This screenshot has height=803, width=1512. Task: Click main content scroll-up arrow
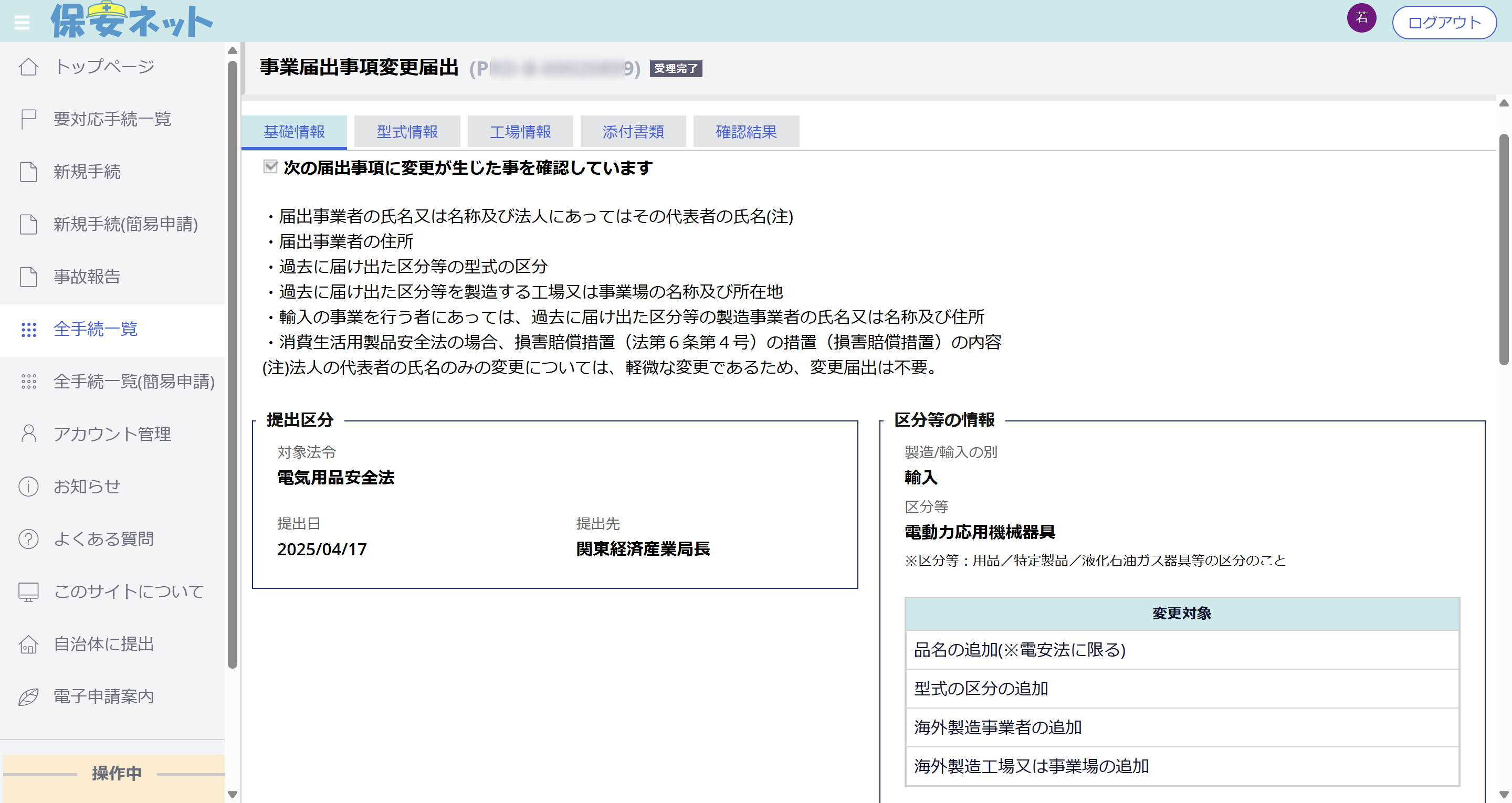pyautogui.click(x=1503, y=104)
